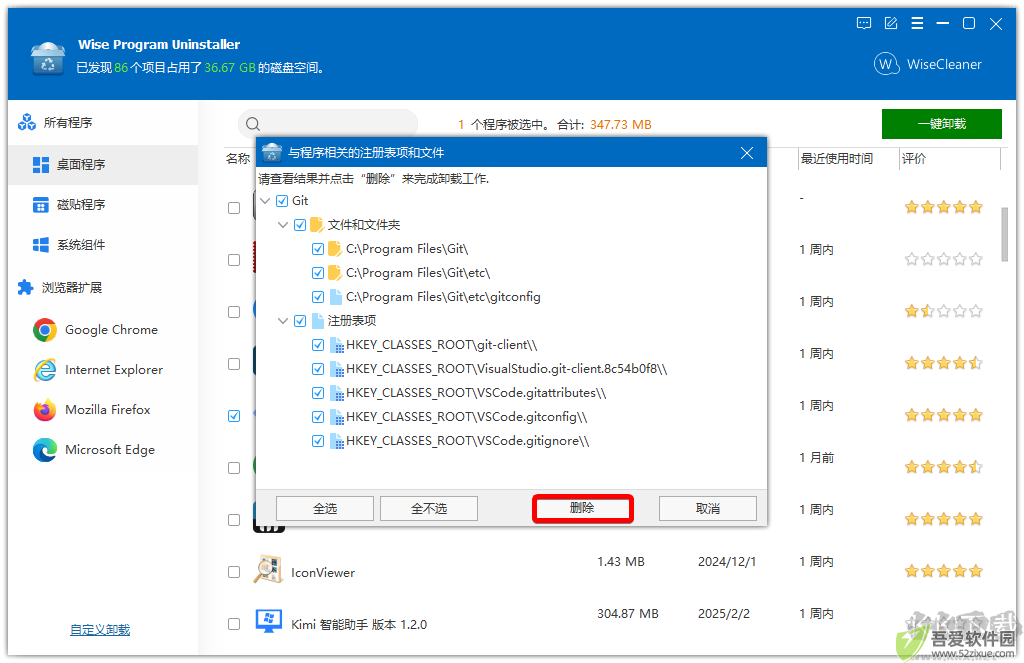Click the program list vertical scrollbar
Viewport: 1024px width, 663px height.
[x=1005, y=235]
